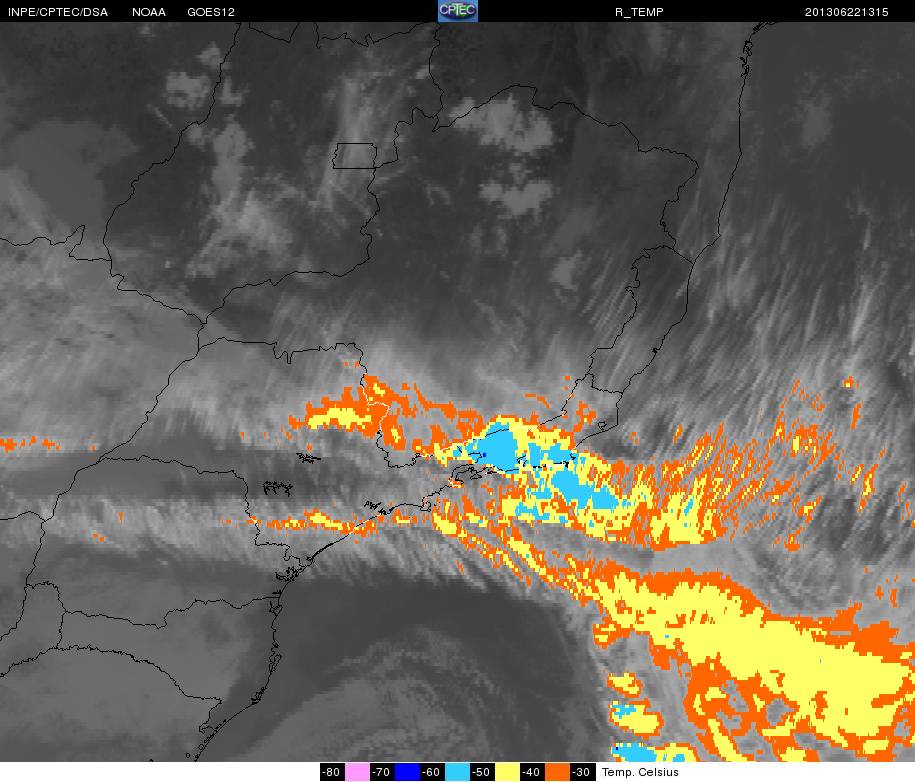
Task: Click the yellow -50 to -40 legend swatch
Action: click(x=507, y=772)
